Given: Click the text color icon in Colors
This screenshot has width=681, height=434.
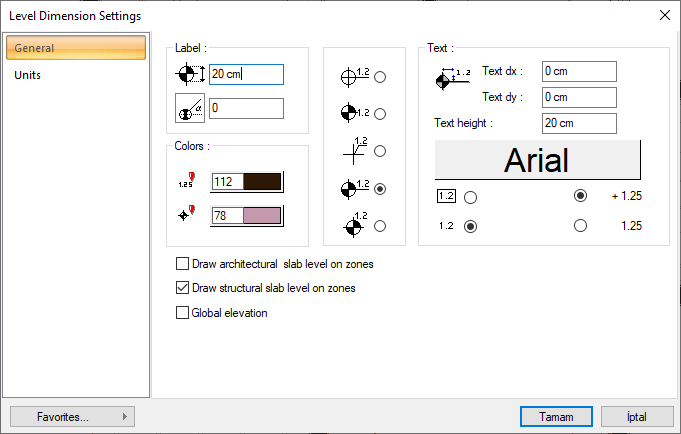Looking at the screenshot, I should (185, 181).
